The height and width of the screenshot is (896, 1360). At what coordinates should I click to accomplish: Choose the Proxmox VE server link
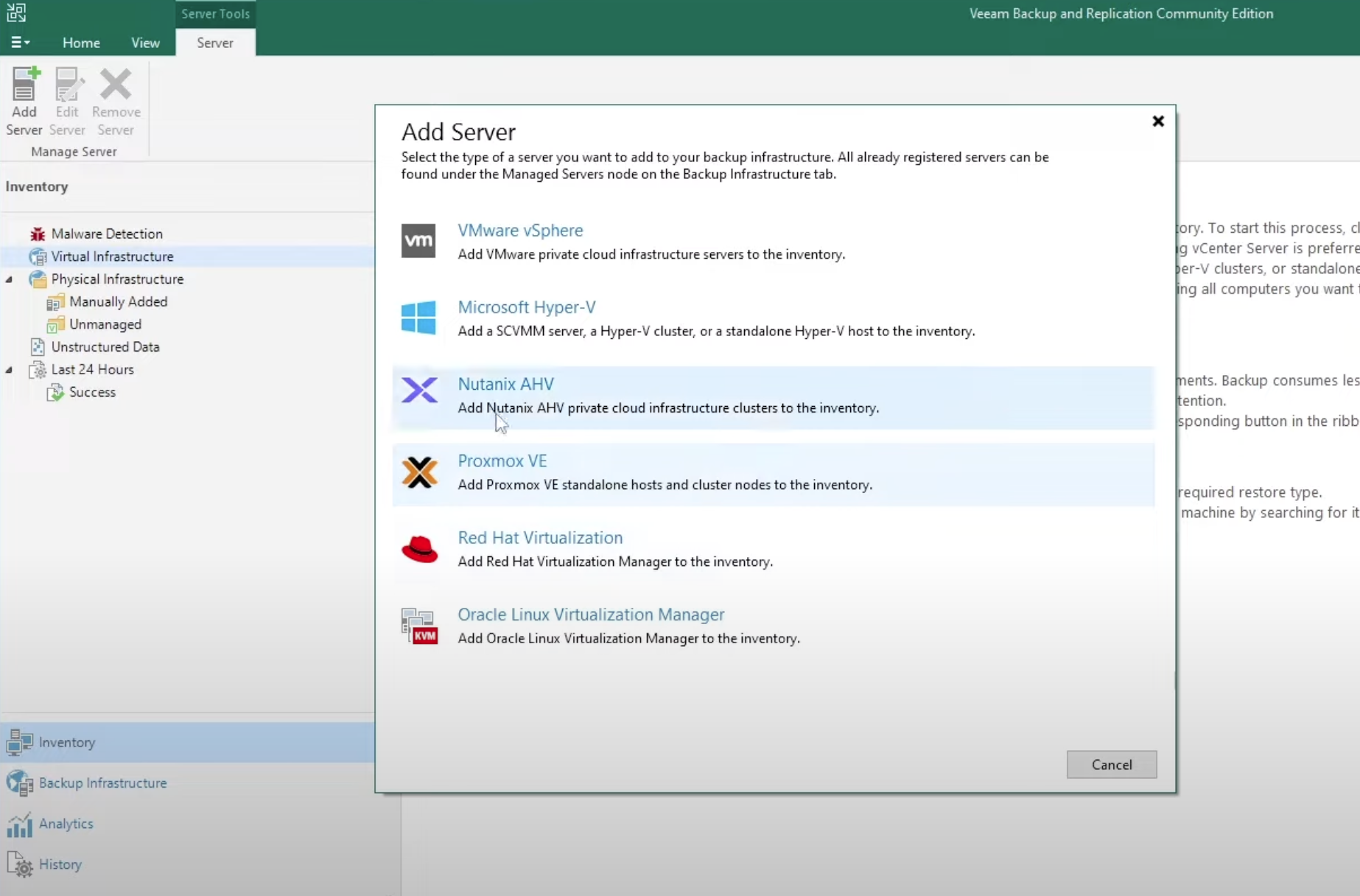[502, 461]
